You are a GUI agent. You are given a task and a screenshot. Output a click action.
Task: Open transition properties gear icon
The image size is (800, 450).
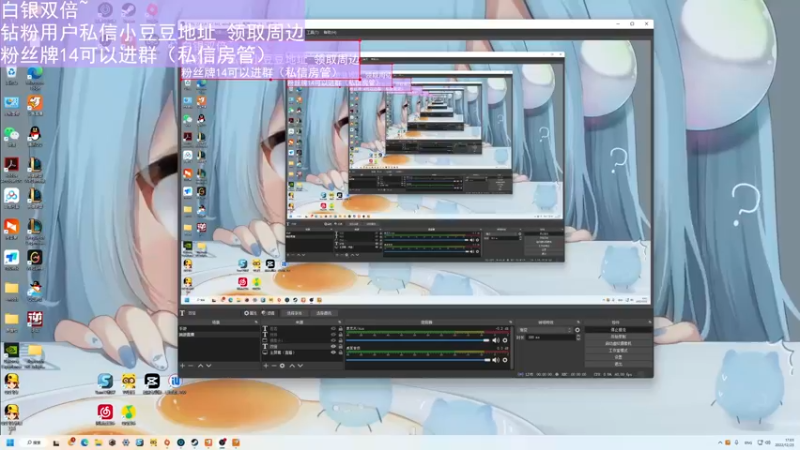click(x=578, y=330)
